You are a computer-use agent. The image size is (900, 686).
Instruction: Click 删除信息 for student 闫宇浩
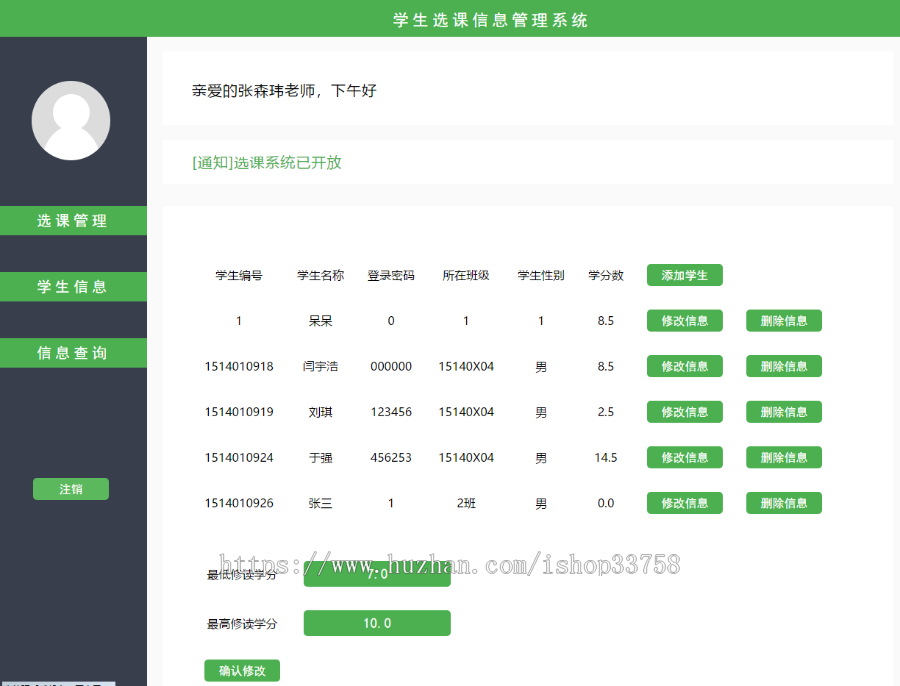coord(783,366)
